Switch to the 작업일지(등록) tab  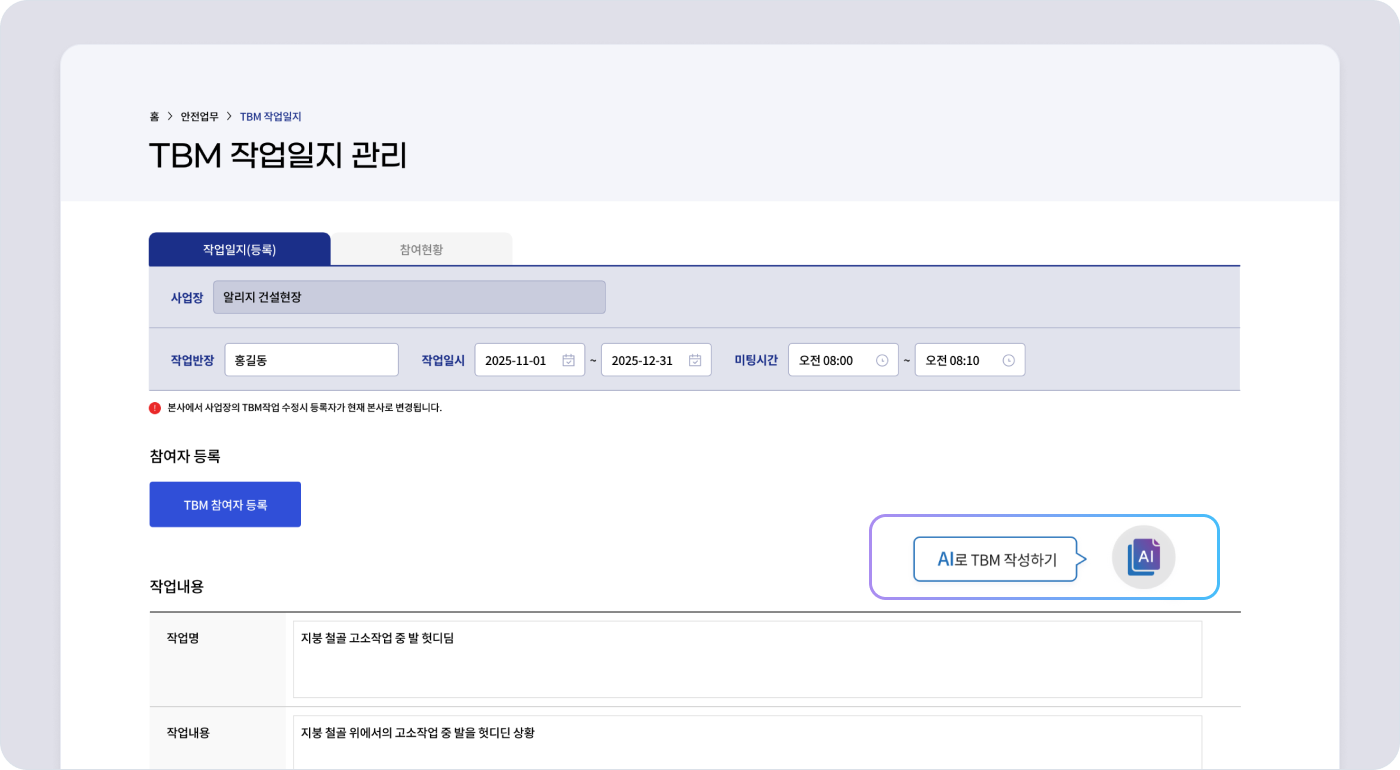tap(239, 249)
